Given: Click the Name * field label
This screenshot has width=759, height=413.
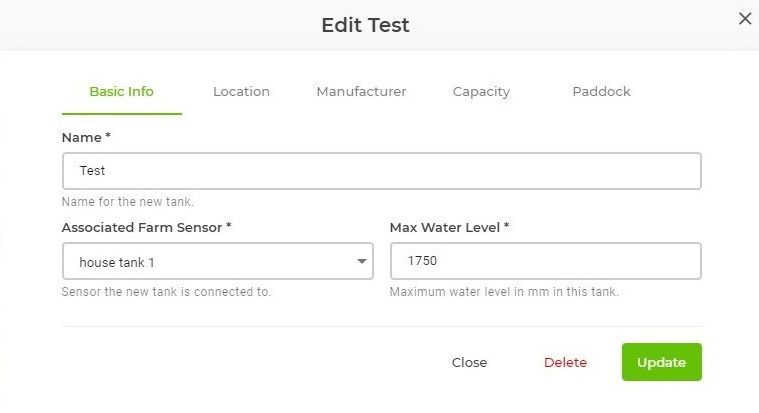Looking at the screenshot, I should point(86,137).
